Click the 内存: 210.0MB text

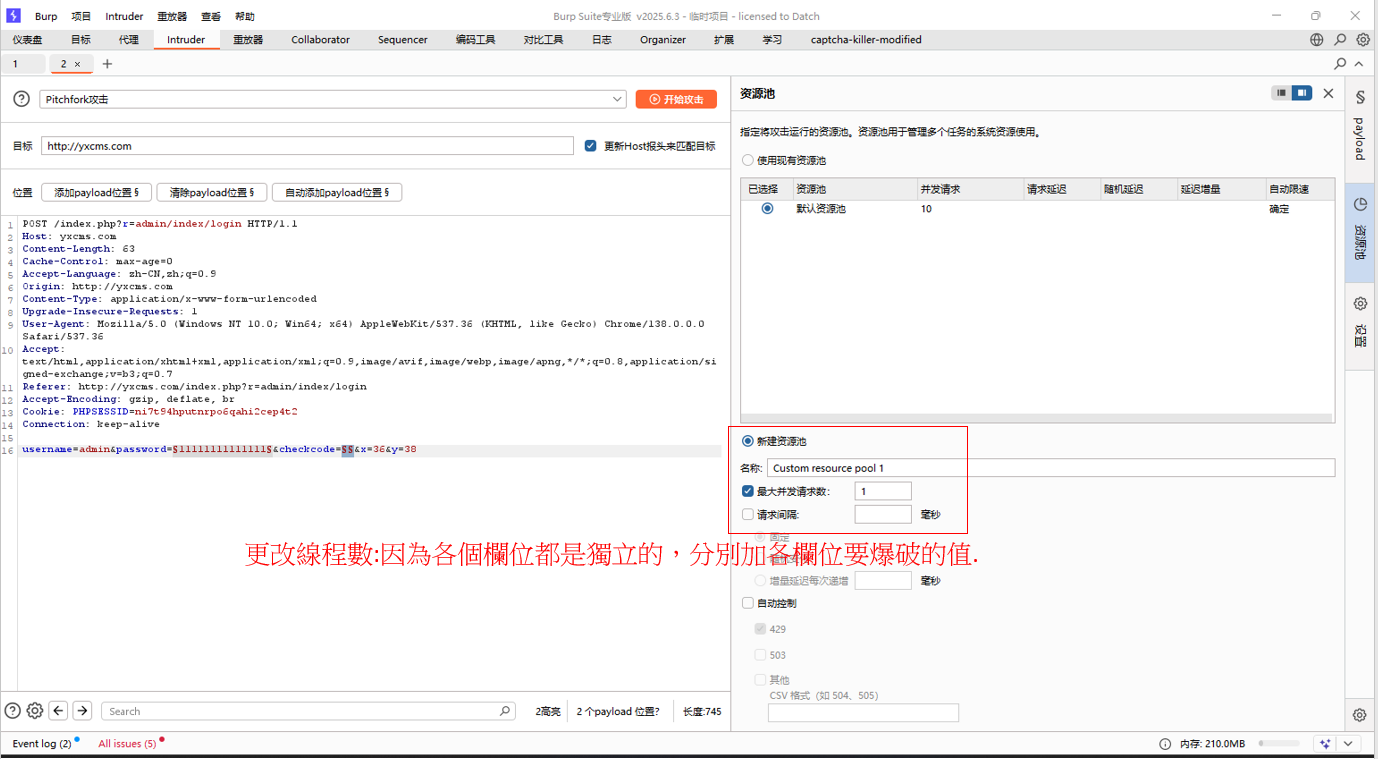[1213, 744]
